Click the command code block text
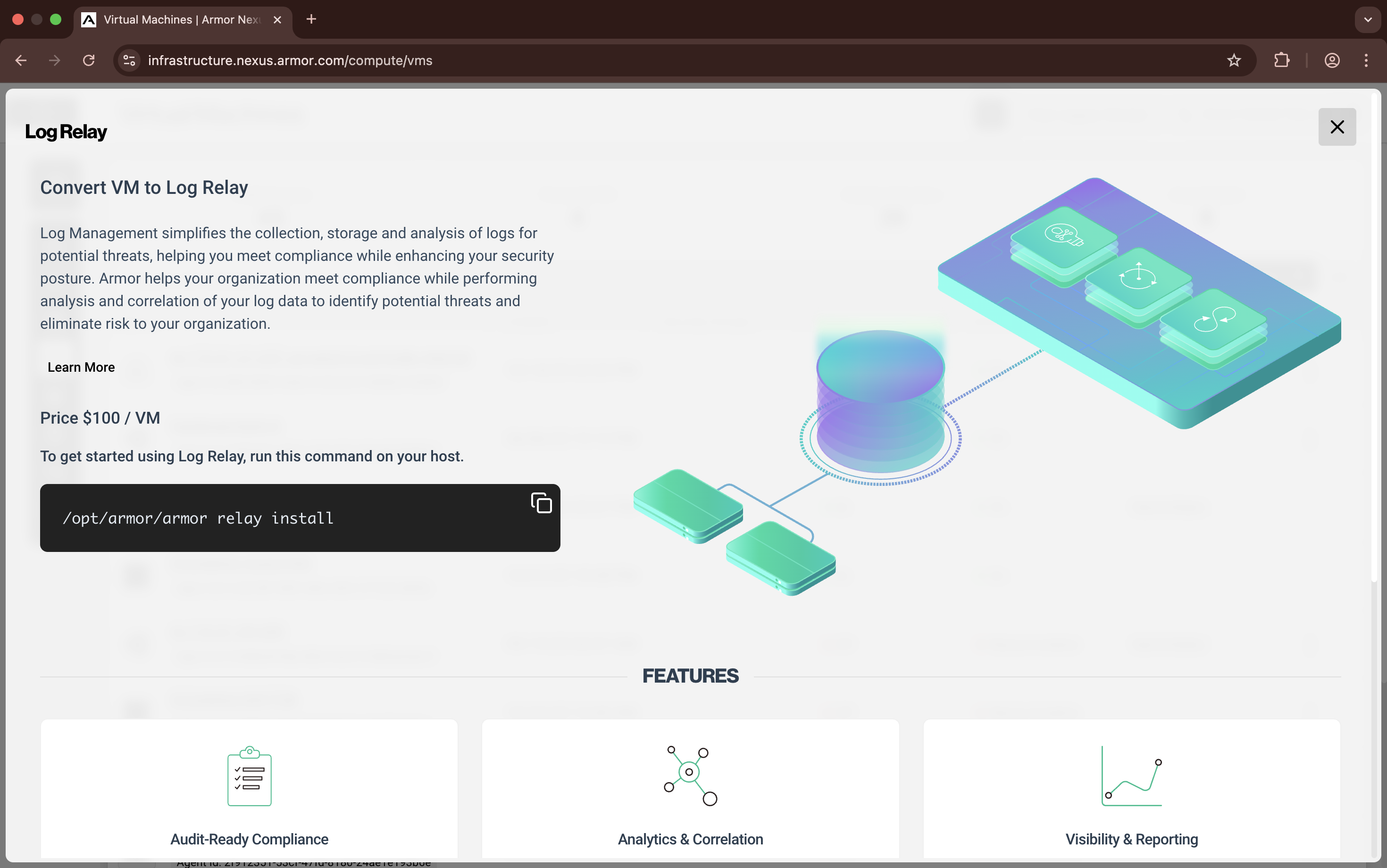The width and height of the screenshot is (1387, 868). coord(198,518)
